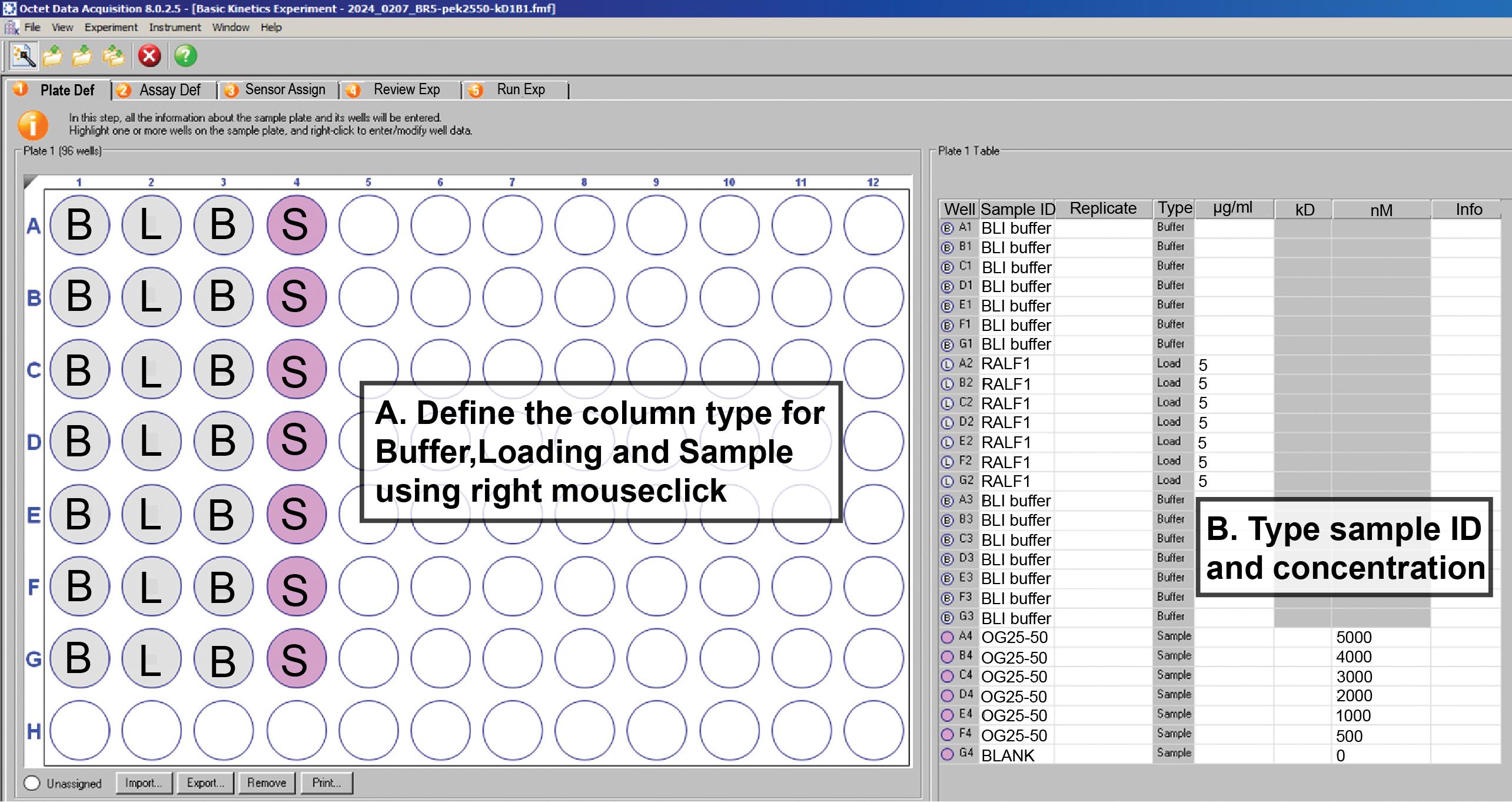Click the Sample ID column header
The image size is (1512, 802).
pyautogui.click(x=1018, y=209)
